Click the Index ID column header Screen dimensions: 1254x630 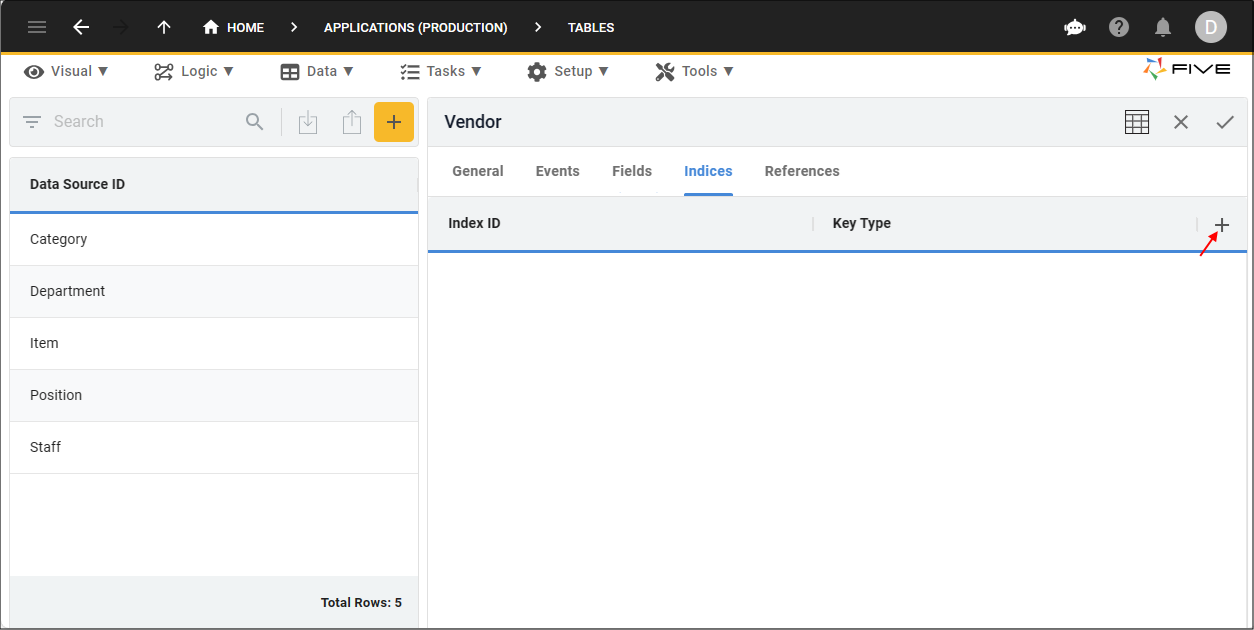[x=474, y=223]
